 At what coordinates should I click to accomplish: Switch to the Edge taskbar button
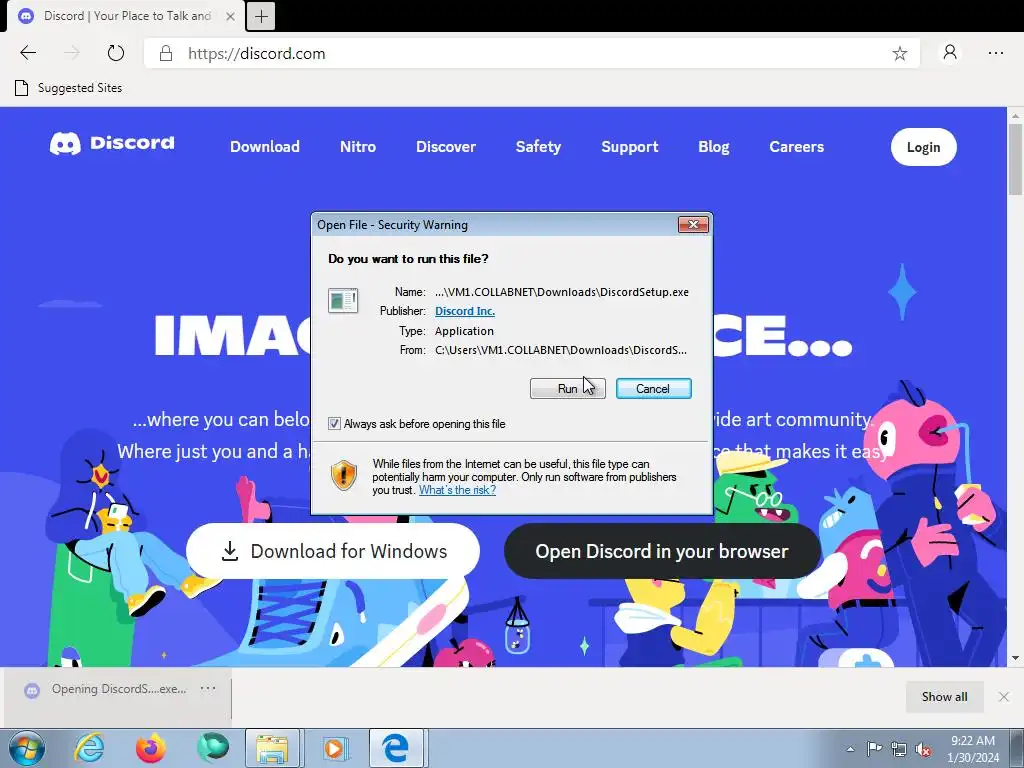click(398, 748)
